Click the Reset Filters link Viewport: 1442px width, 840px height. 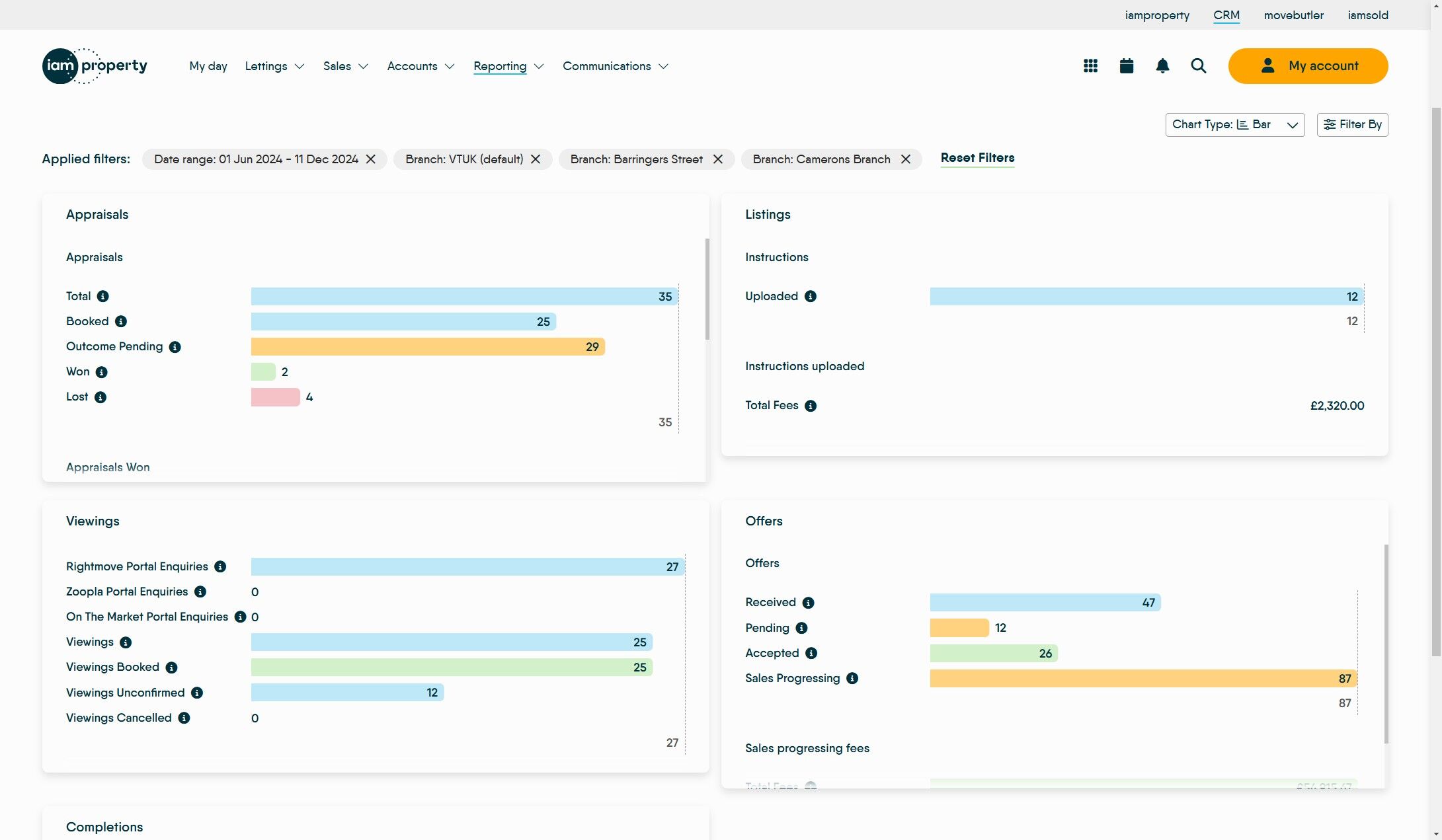[977, 158]
